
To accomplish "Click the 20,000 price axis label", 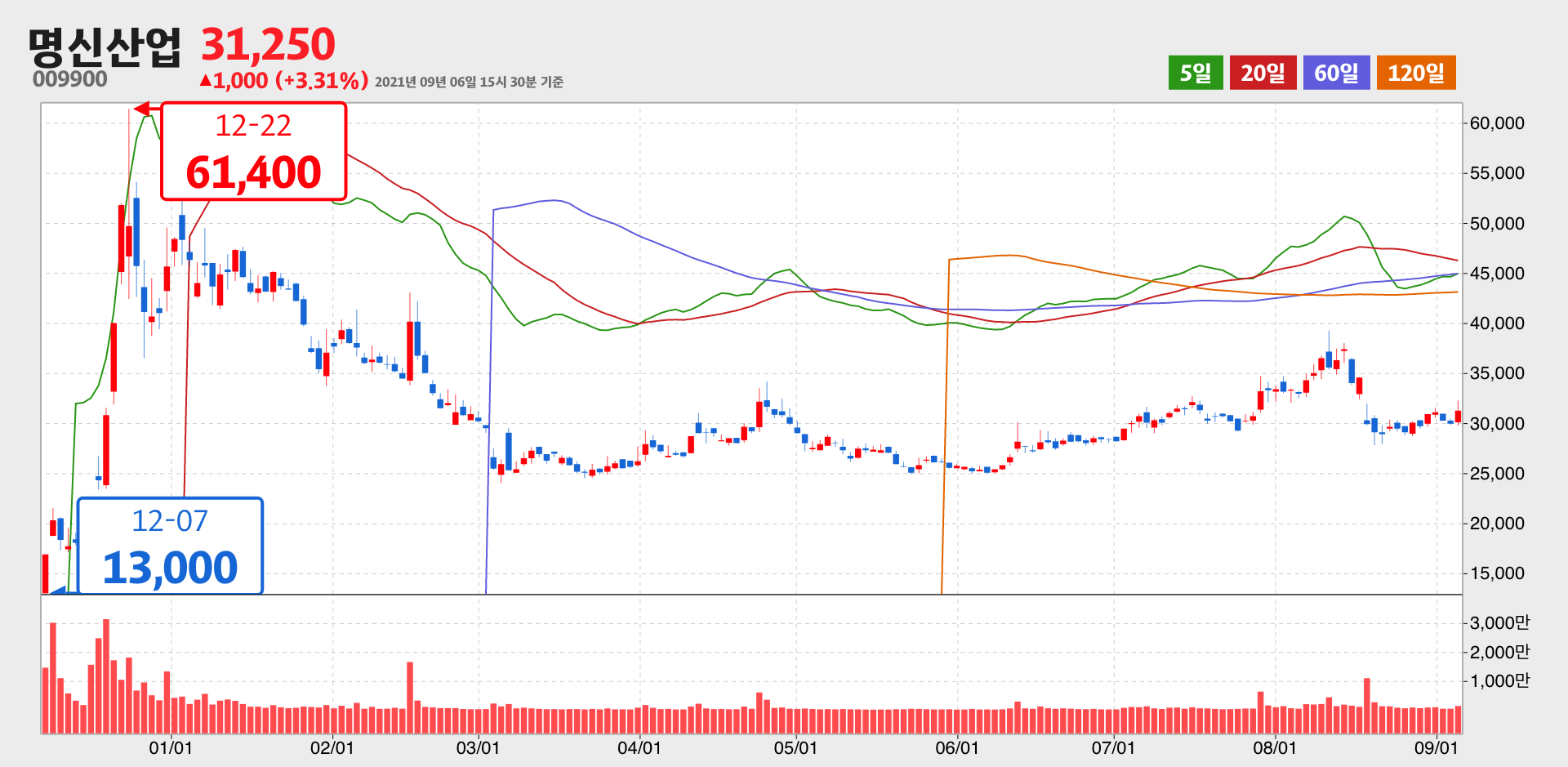I will (x=1497, y=524).
